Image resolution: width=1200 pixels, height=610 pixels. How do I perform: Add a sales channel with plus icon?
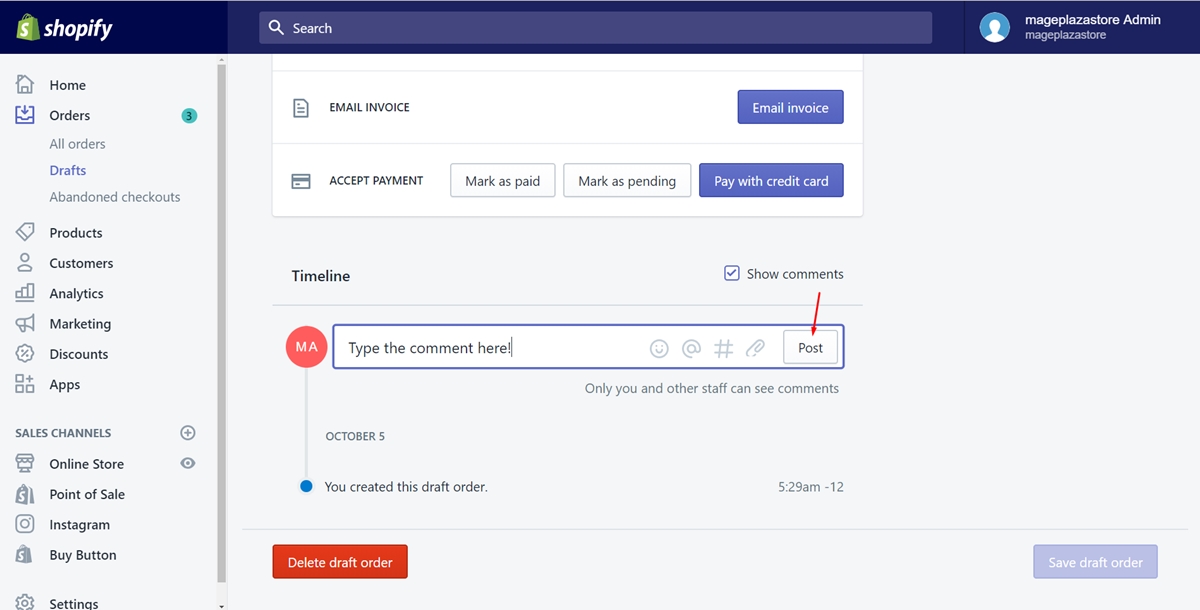click(187, 433)
